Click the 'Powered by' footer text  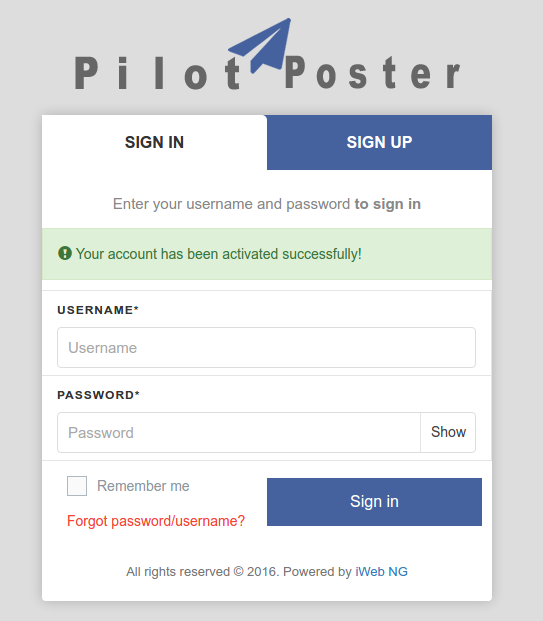pos(317,571)
